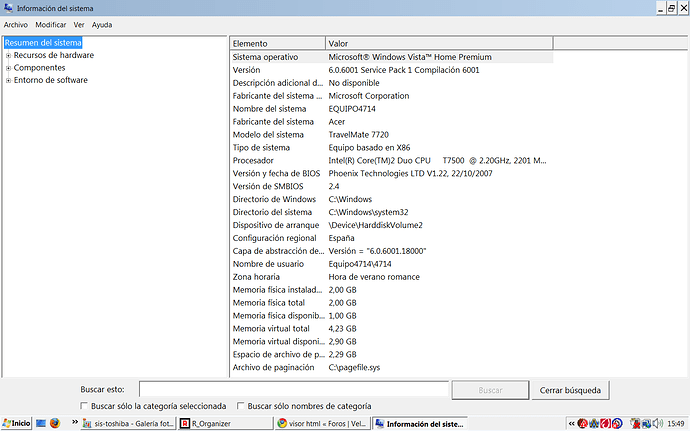Open the Ayuda menu
The width and height of the screenshot is (690, 431).
point(102,25)
